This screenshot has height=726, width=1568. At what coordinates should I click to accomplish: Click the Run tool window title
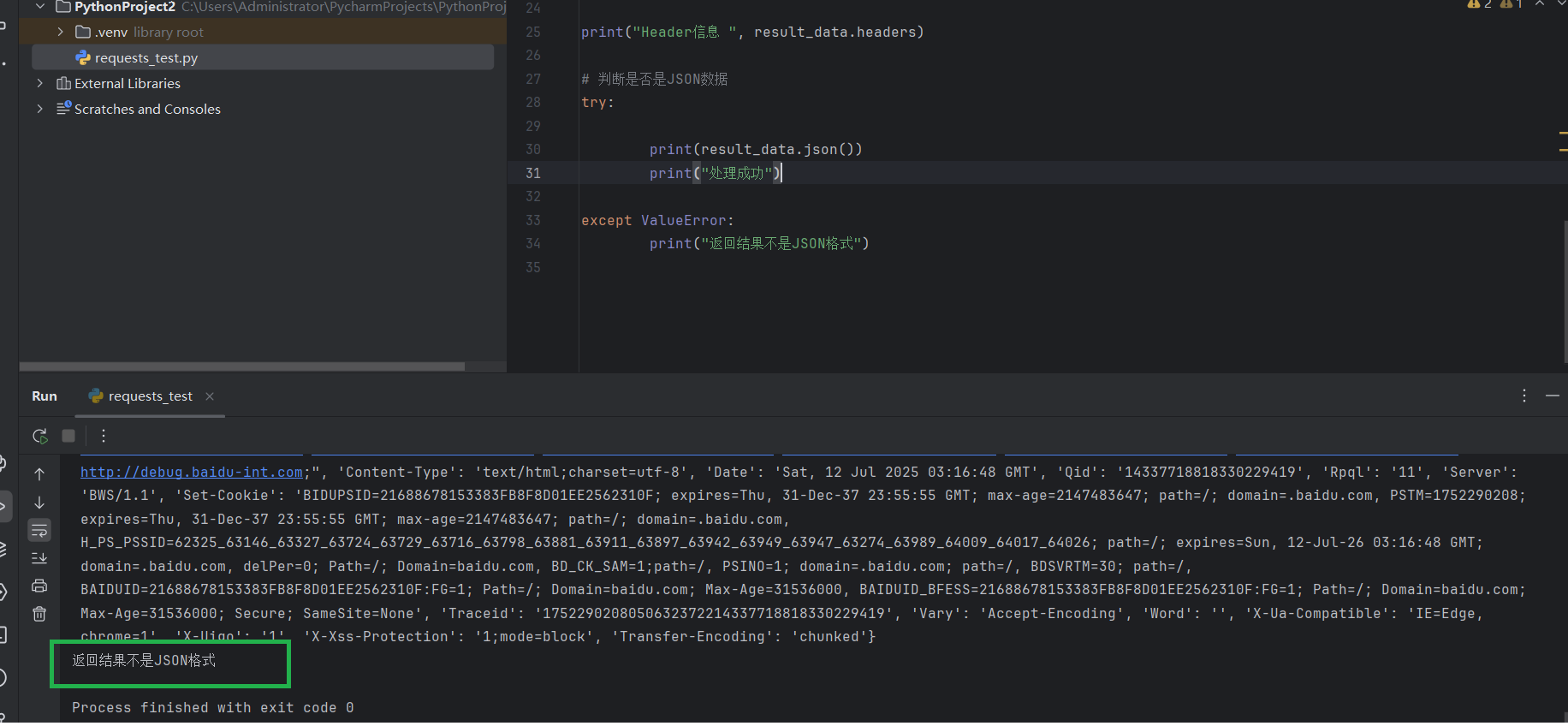tap(45, 396)
